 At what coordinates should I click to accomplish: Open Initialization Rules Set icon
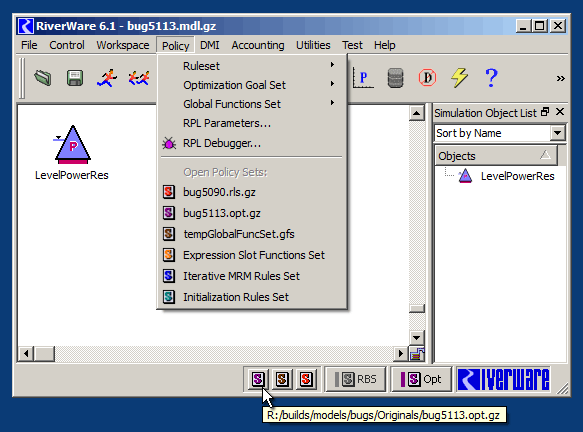click(169, 297)
